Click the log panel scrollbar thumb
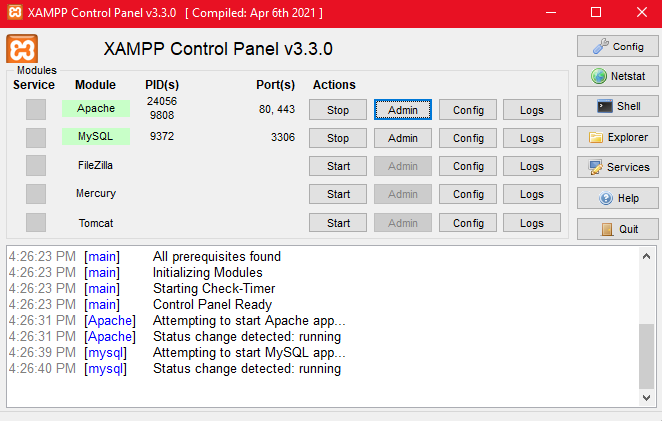 tap(646, 356)
